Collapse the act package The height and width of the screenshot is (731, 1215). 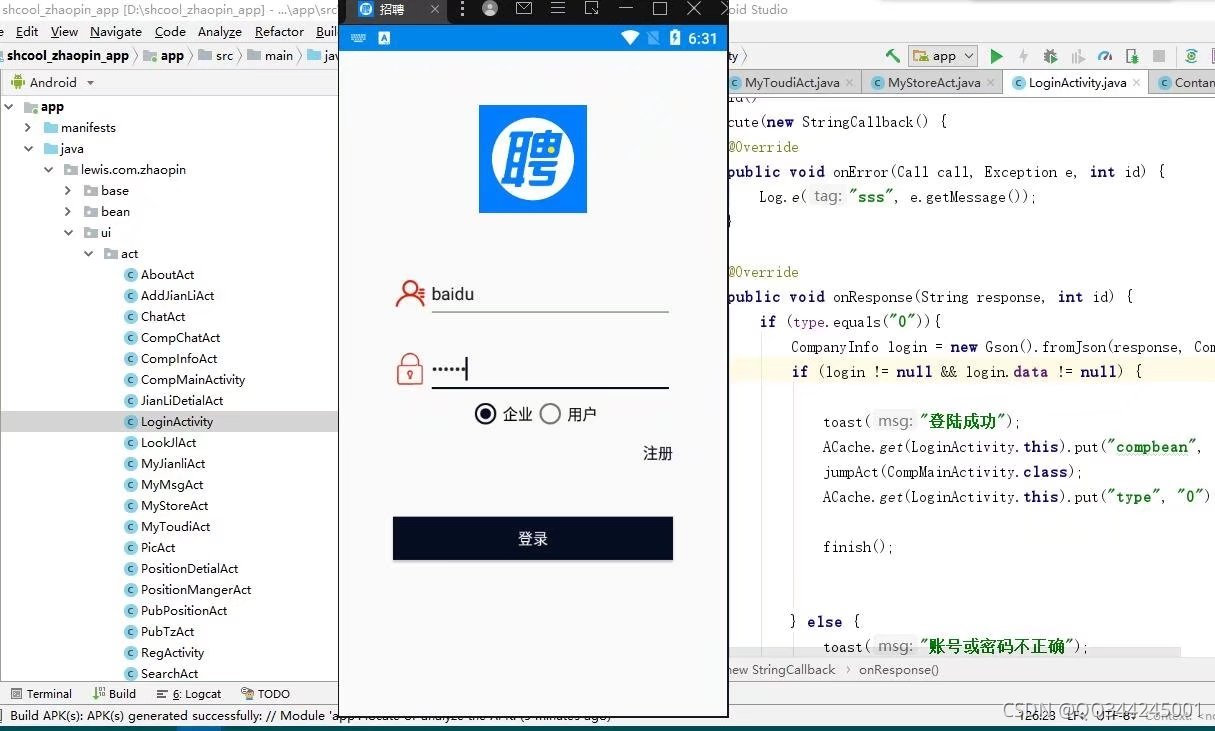click(x=88, y=254)
